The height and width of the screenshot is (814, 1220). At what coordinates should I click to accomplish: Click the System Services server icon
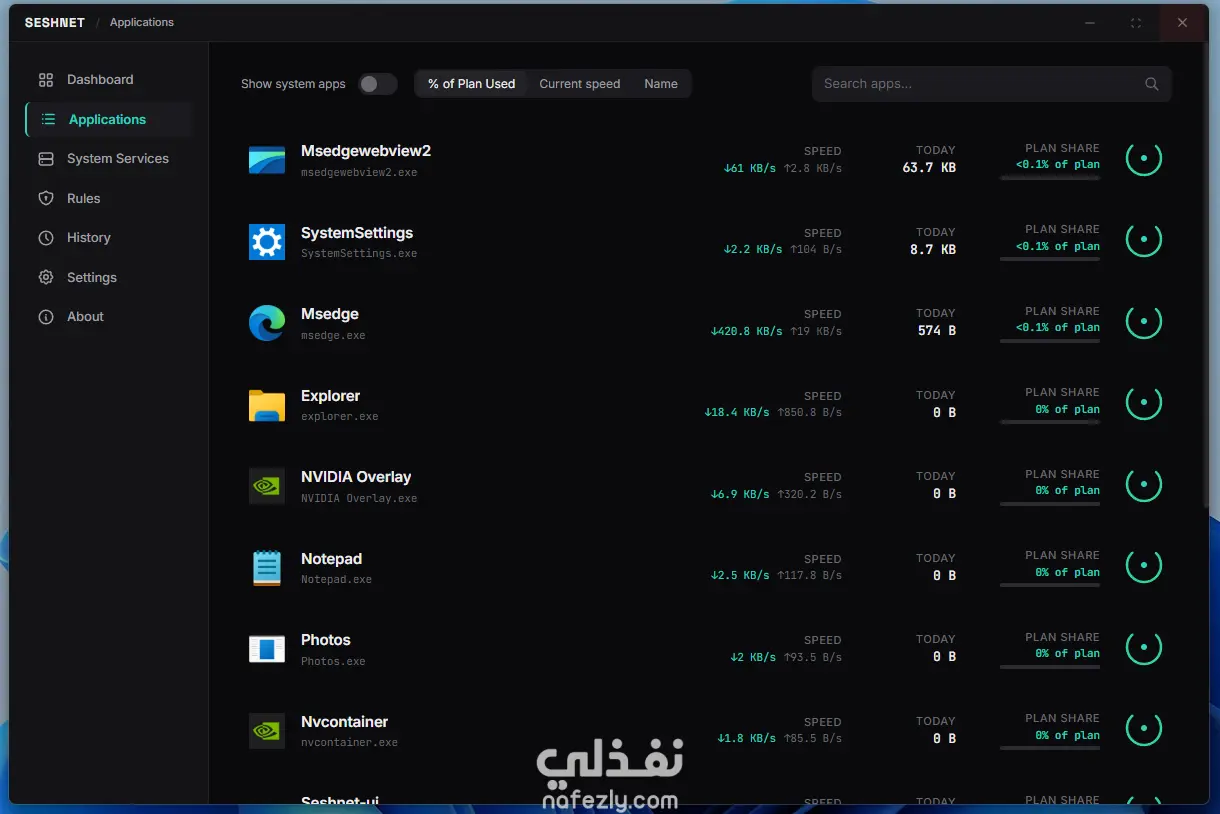[x=46, y=159]
